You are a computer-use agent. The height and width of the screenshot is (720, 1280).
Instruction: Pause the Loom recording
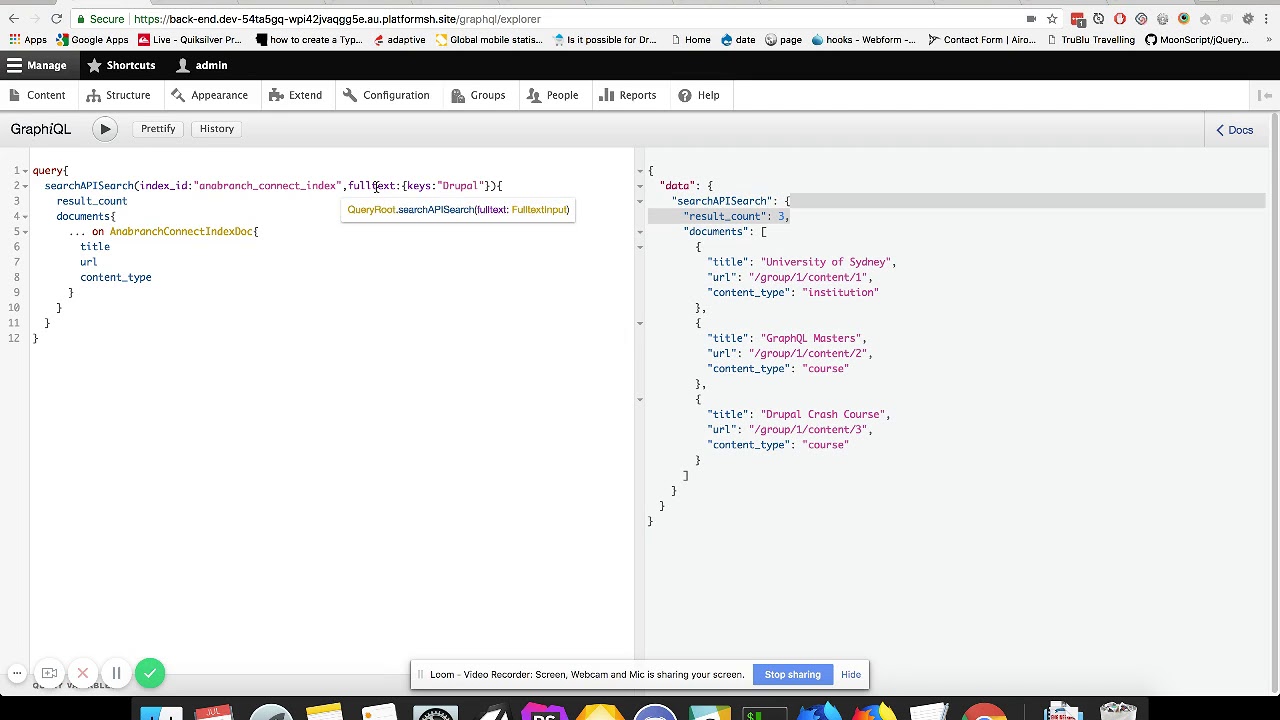click(x=116, y=673)
